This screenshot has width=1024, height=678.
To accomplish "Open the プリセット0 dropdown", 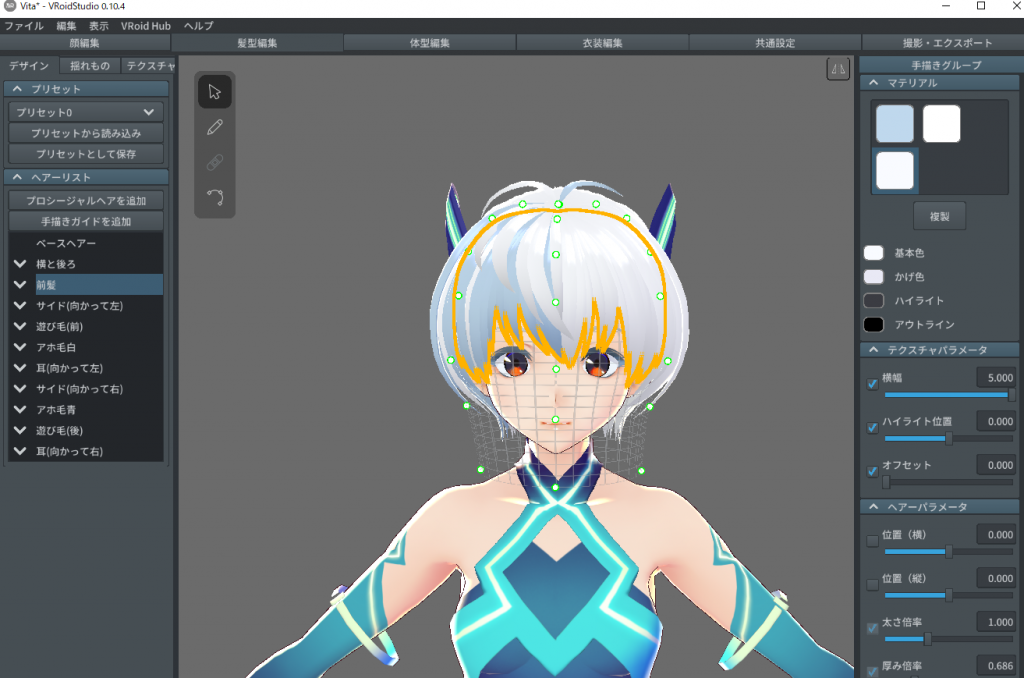I will tap(85, 113).
